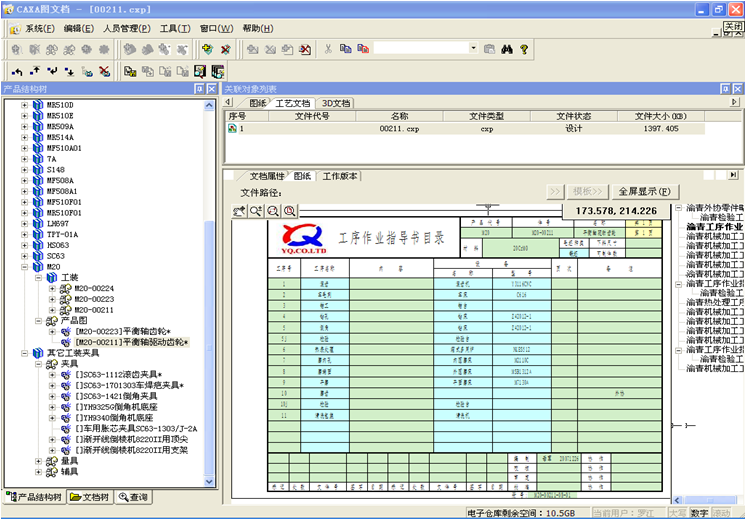Expand the 量具 tree node
This screenshot has width=746, height=520.
(39, 461)
